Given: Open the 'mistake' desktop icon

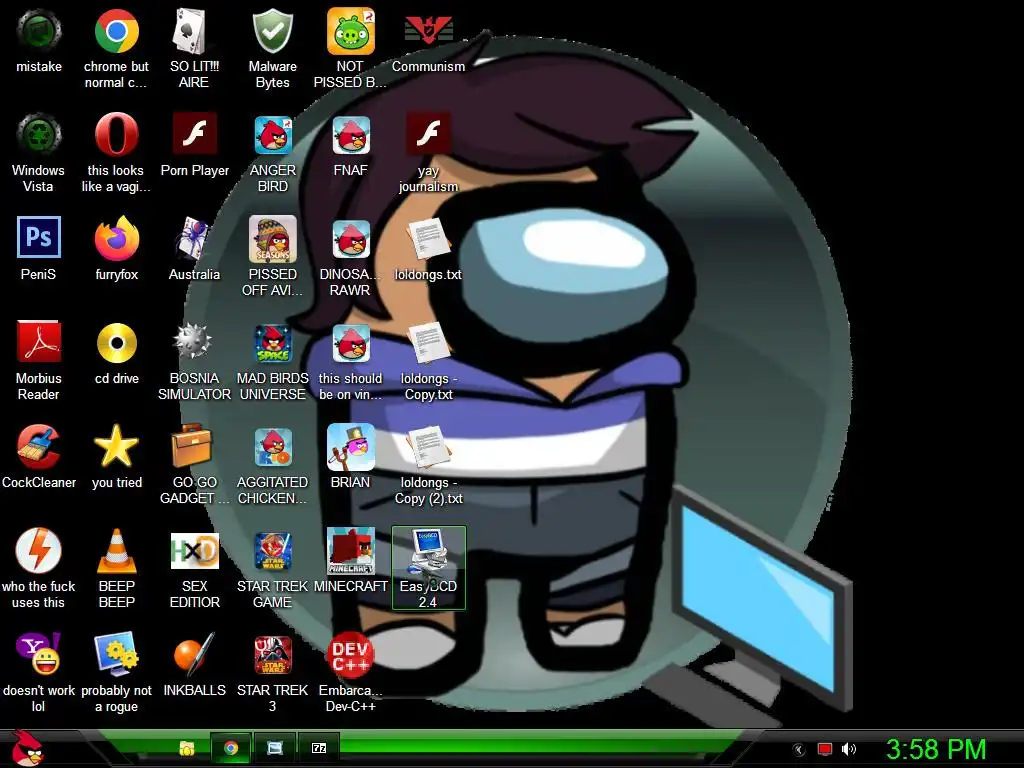Looking at the screenshot, I should point(39,31).
